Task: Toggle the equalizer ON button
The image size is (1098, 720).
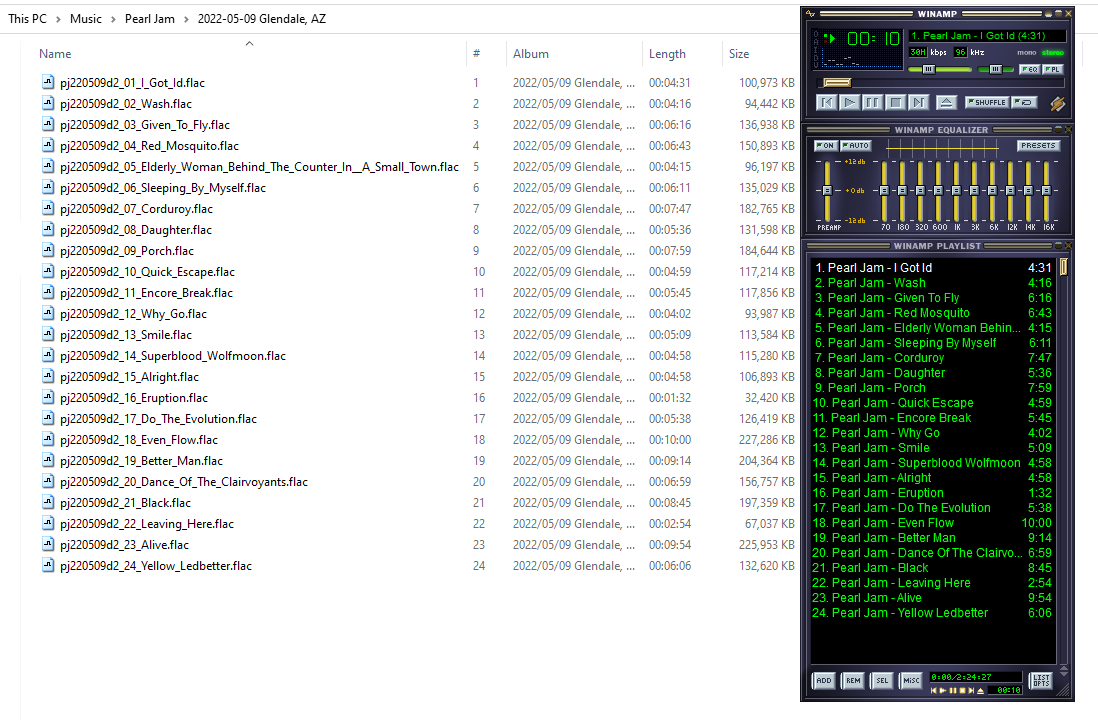Action: (x=826, y=146)
